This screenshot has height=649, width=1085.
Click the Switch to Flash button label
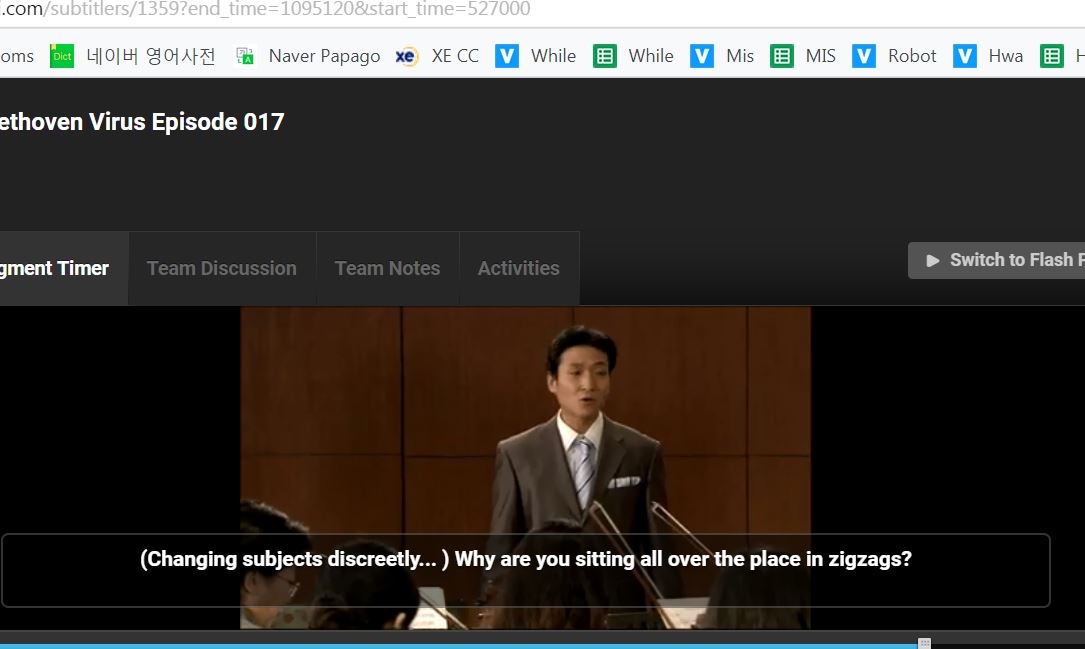(1017, 260)
